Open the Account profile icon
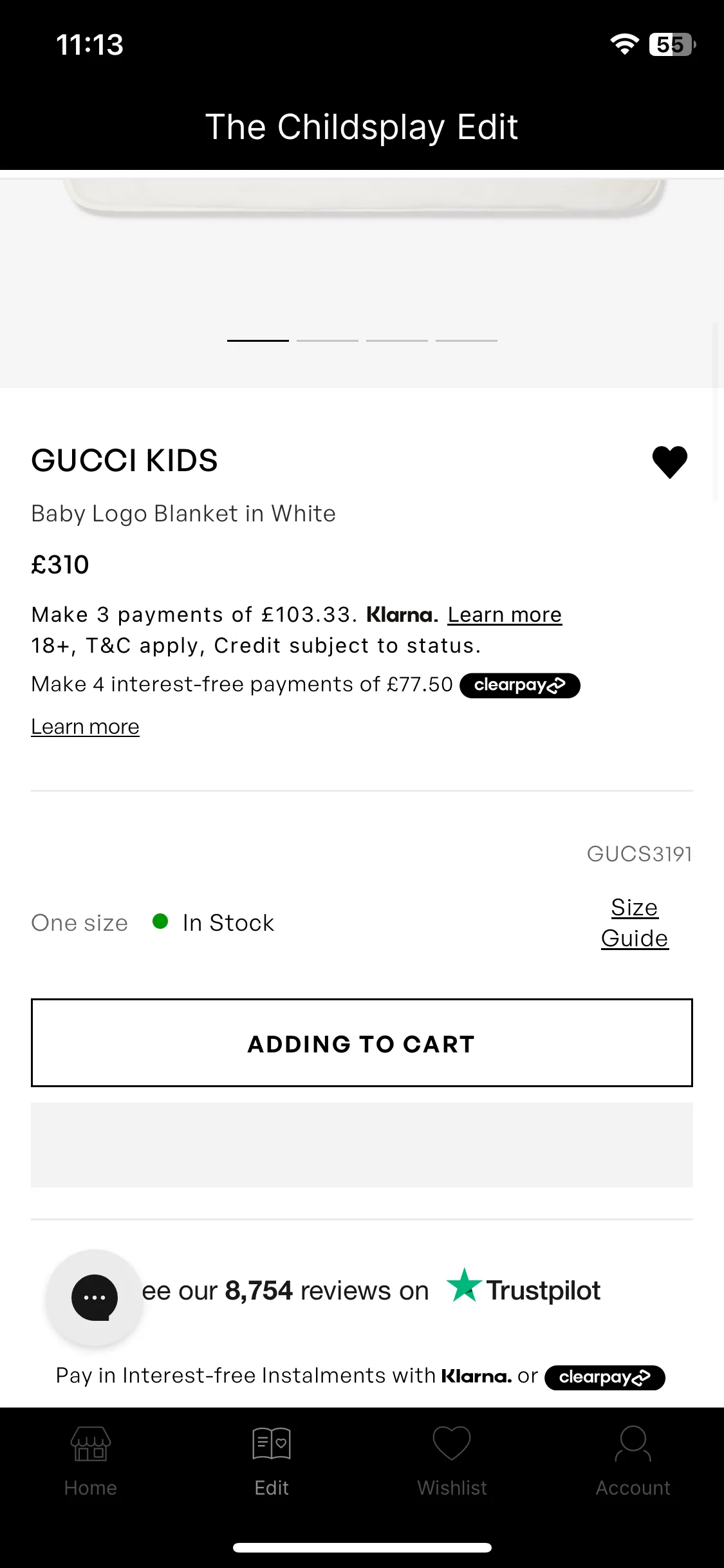Image resolution: width=724 pixels, height=1568 pixels. click(x=633, y=1443)
